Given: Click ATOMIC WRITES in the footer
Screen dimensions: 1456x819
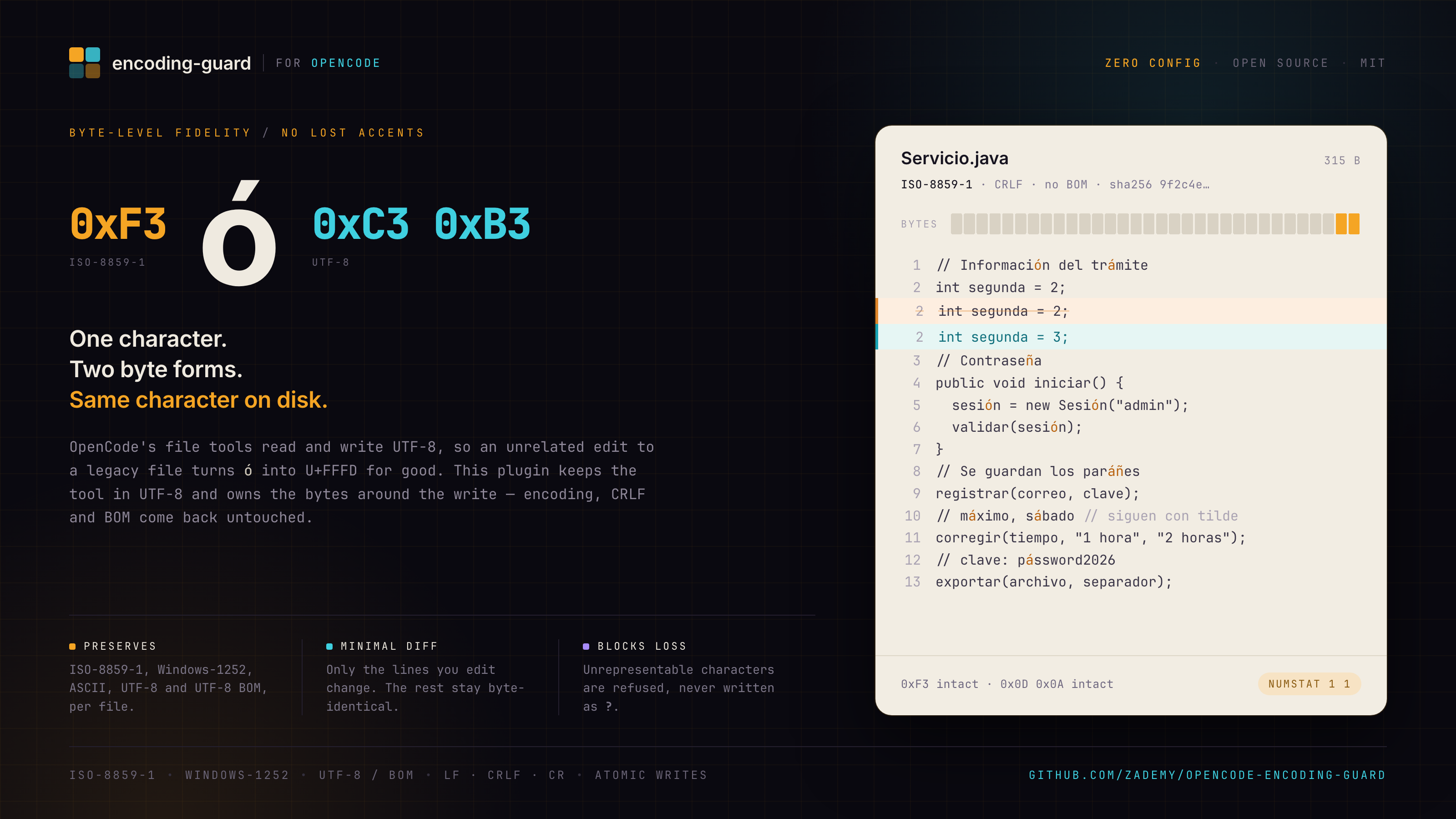Looking at the screenshot, I should tap(651, 775).
